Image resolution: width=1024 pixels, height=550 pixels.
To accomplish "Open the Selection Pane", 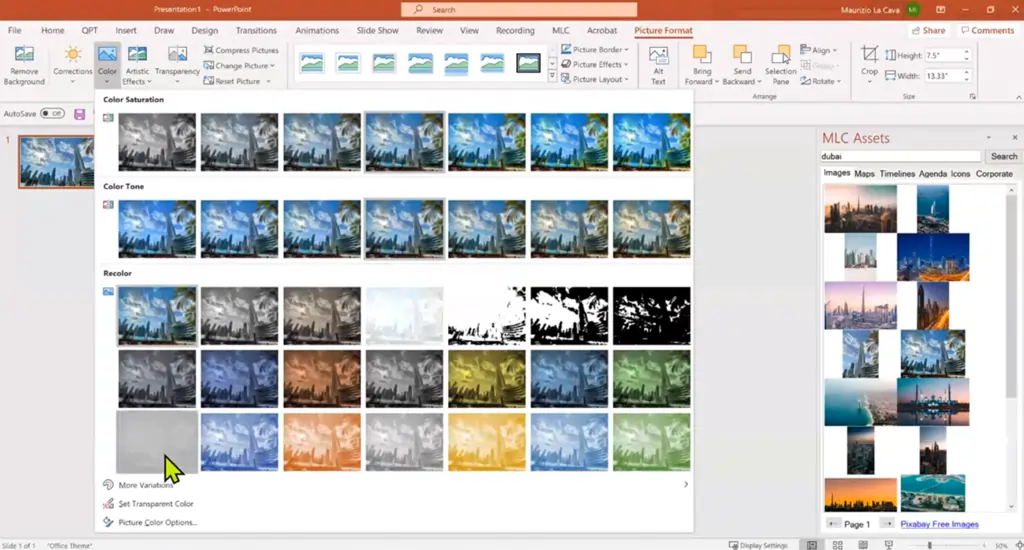I will coord(780,65).
